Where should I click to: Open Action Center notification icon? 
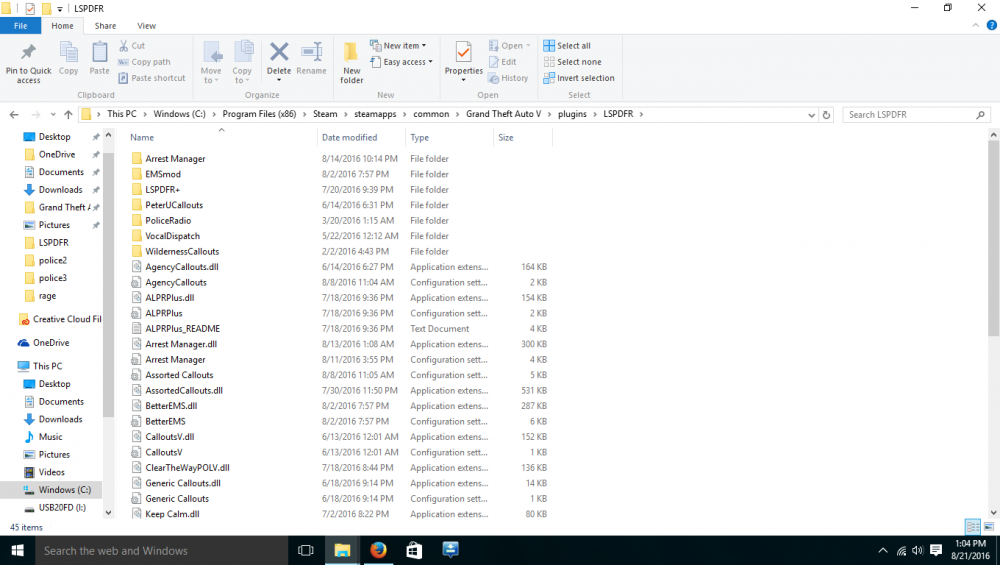tap(936, 550)
